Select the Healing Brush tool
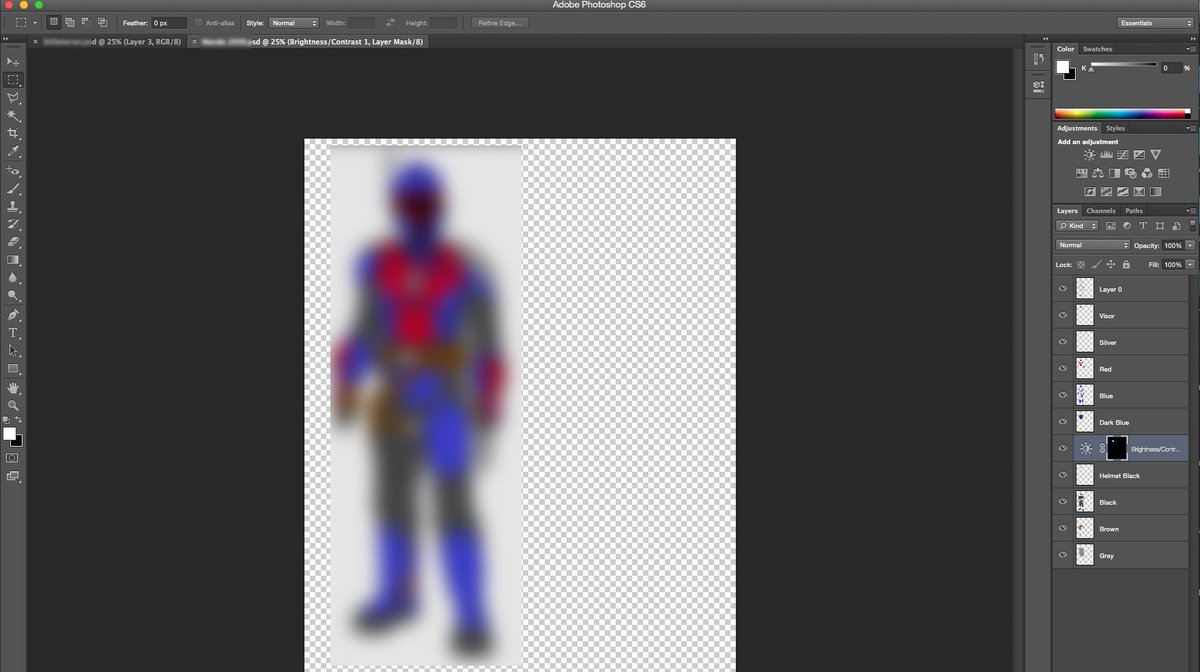The image size is (1200, 672). tap(13, 171)
